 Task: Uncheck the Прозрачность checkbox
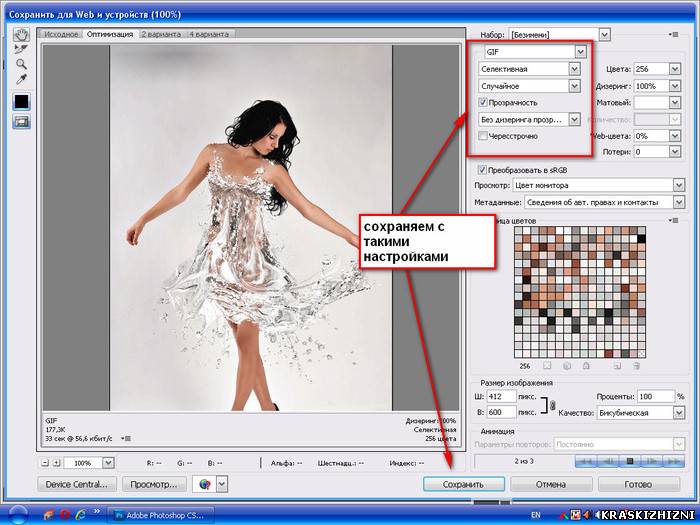click(483, 102)
